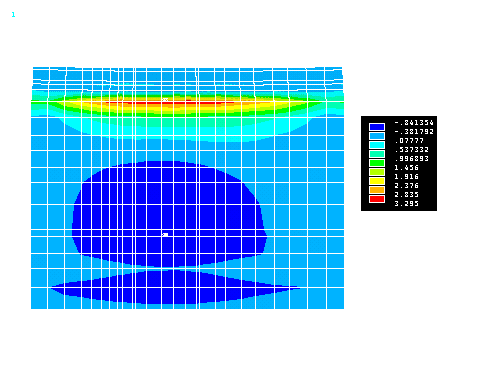The image size is (493, 384).
Task: Pick the cyan legend swatch beside .07777
Action: (377, 145)
